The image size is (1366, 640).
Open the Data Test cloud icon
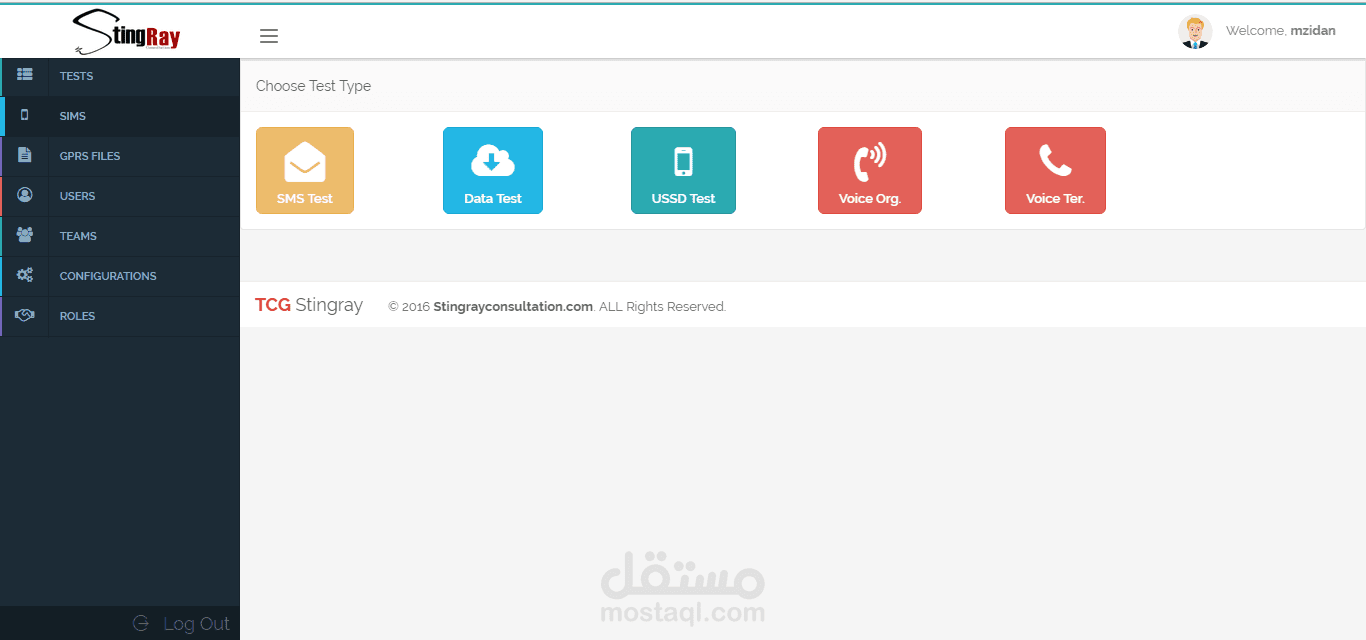click(x=492, y=160)
